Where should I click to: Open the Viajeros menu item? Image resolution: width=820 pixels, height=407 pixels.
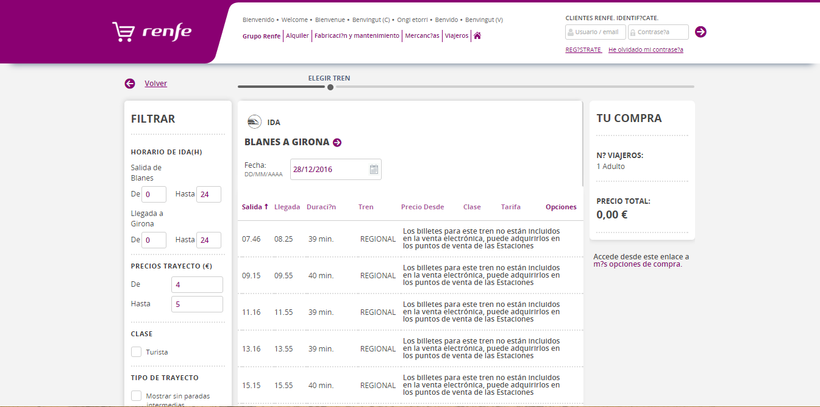coord(456,36)
